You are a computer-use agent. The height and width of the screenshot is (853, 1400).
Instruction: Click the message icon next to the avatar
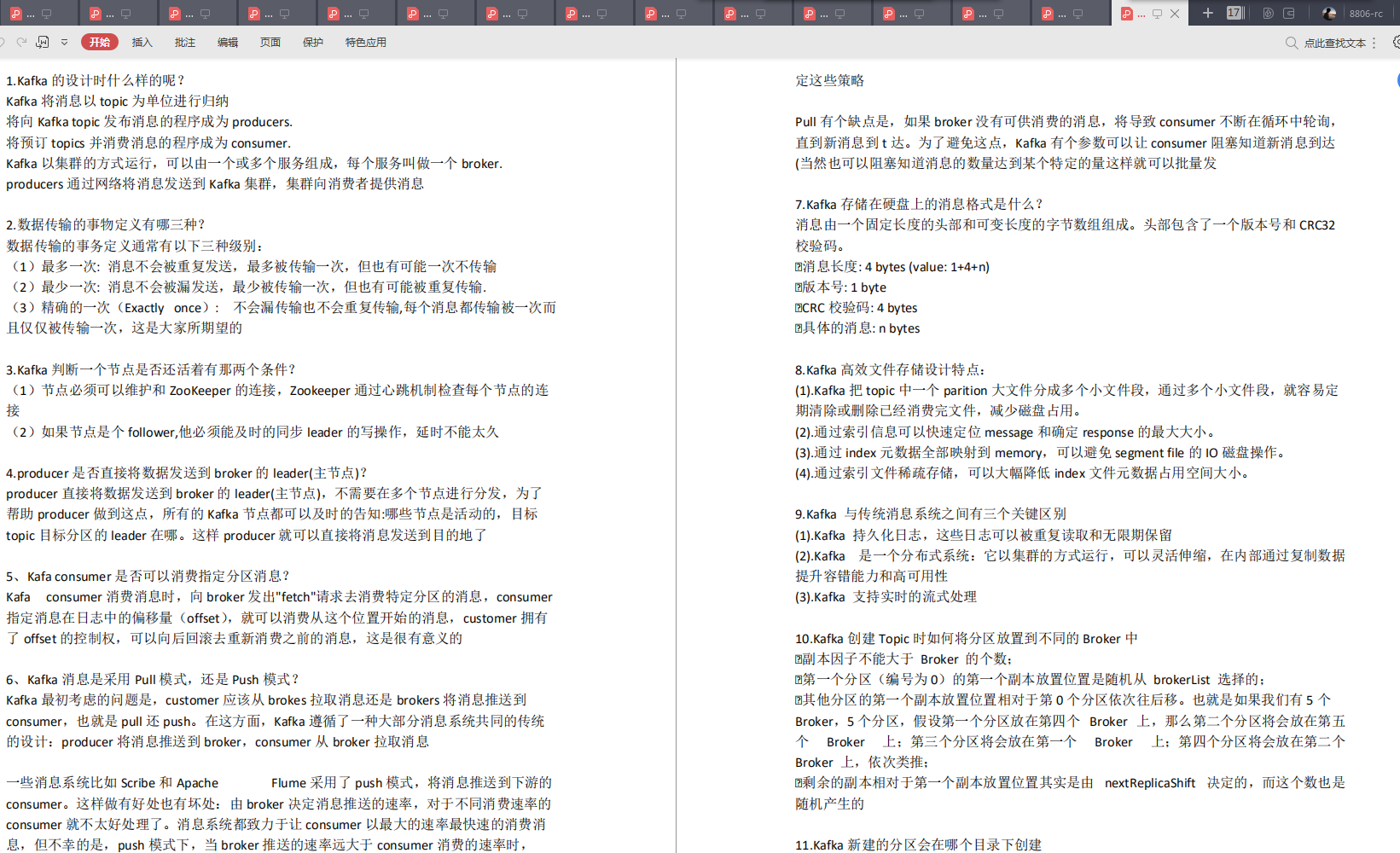coord(1289,13)
